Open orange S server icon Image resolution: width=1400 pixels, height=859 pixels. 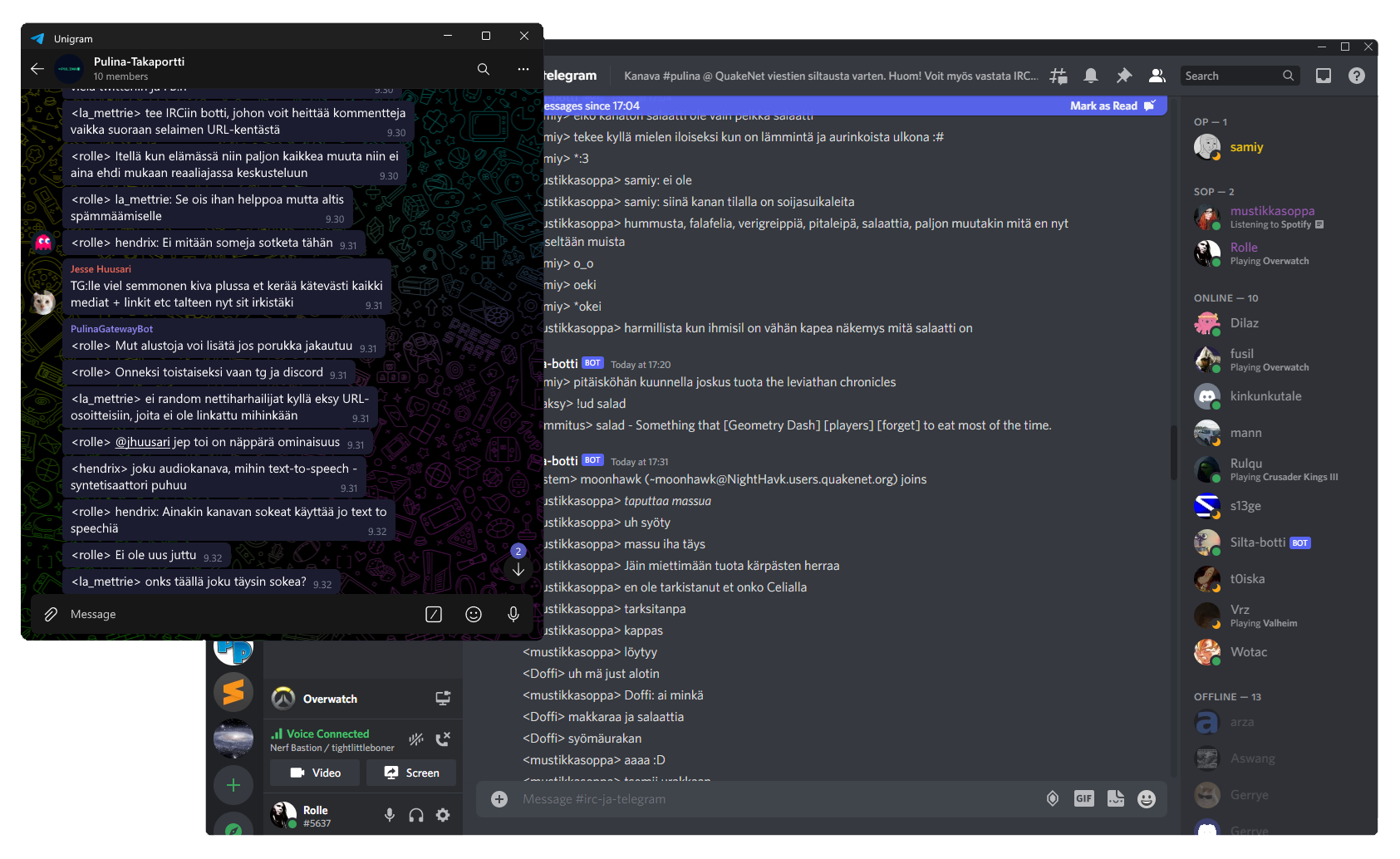coord(233,692)
